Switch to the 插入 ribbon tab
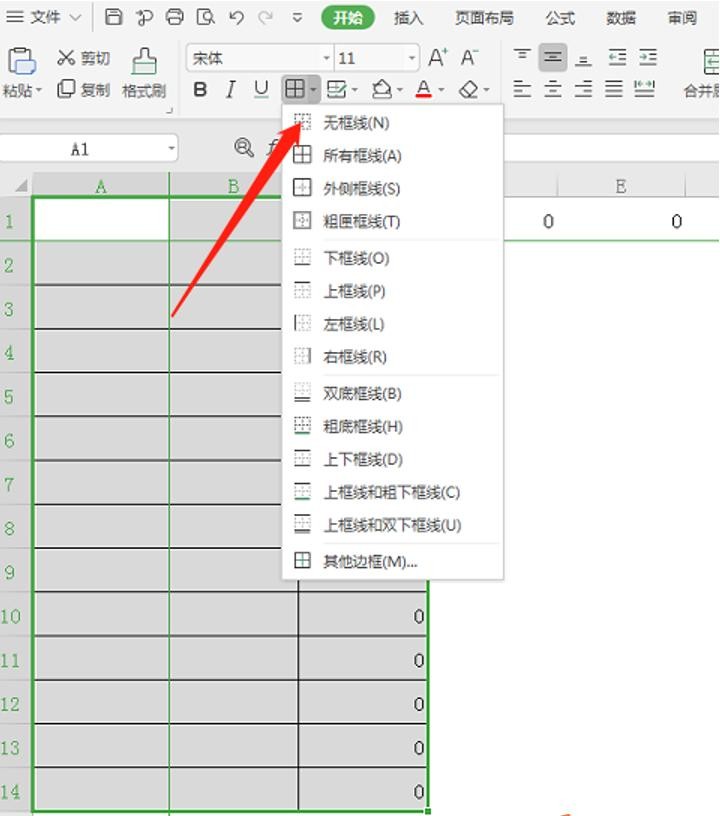Image resolution: width=720 pixels, height=816 pixels. click(408, 18)
